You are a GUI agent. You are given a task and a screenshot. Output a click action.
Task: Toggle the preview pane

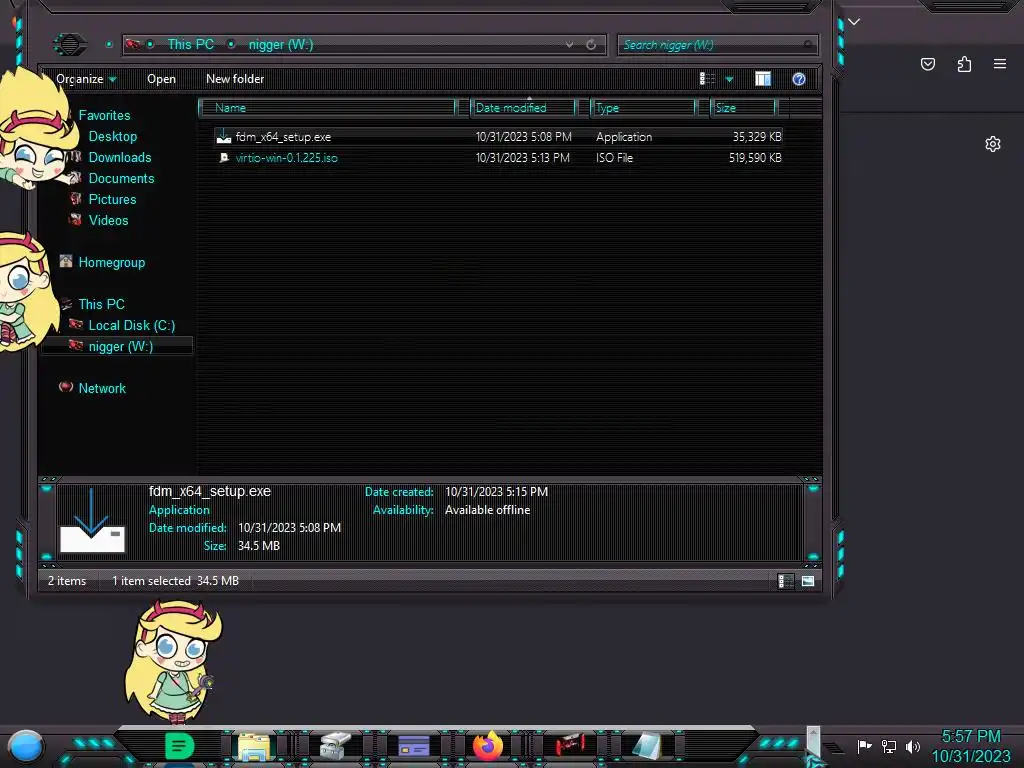763,79
